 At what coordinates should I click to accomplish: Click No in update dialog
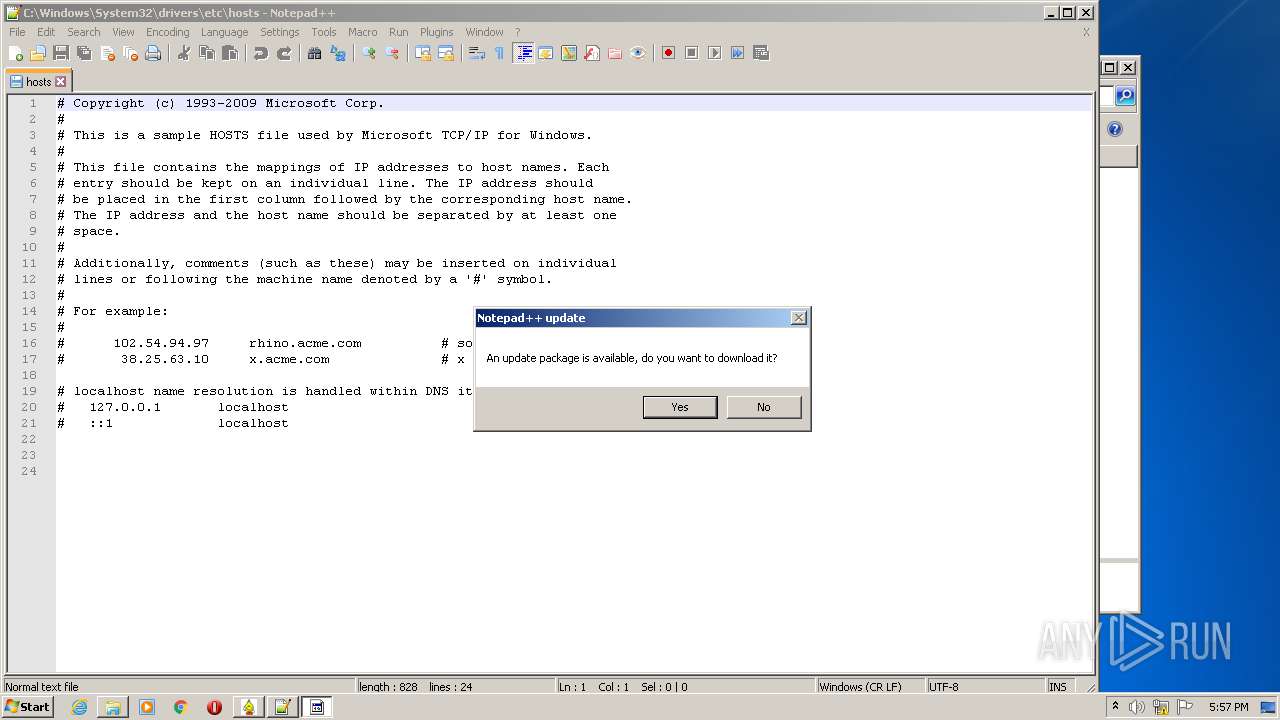[764, 407]
